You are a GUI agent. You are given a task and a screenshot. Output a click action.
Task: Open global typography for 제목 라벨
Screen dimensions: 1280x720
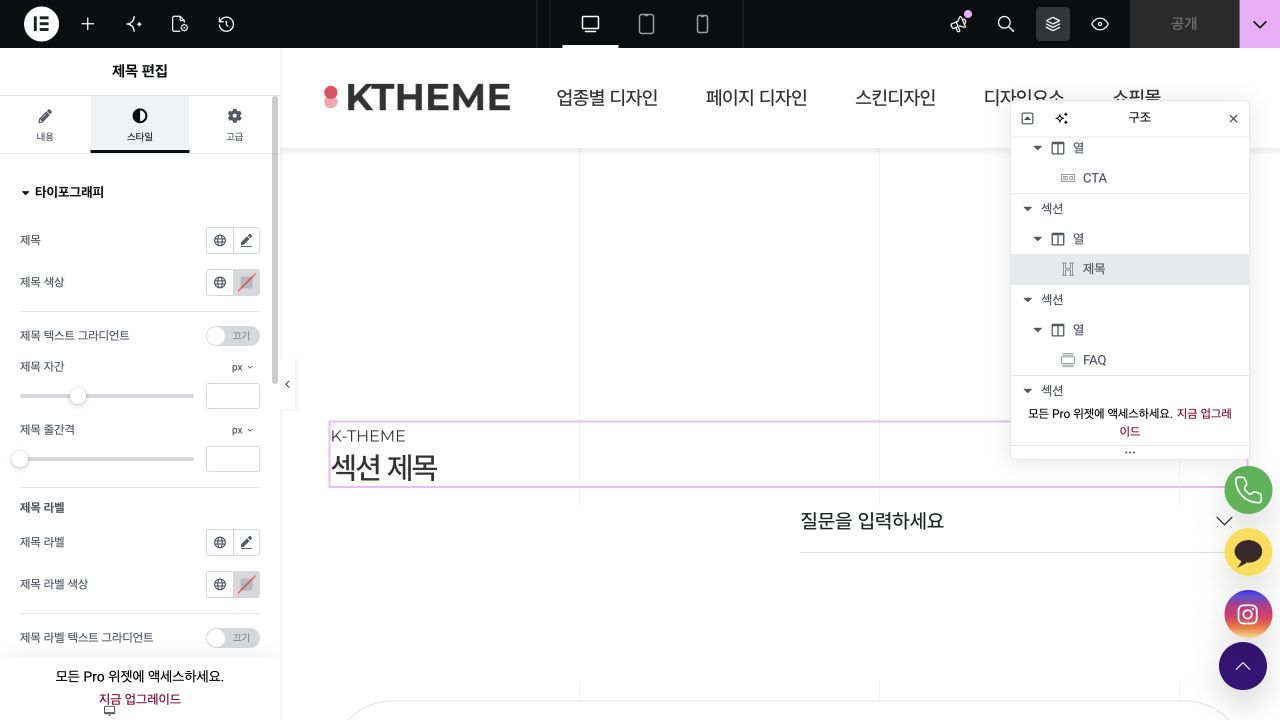pyautogui.click(x=220, y=542)
